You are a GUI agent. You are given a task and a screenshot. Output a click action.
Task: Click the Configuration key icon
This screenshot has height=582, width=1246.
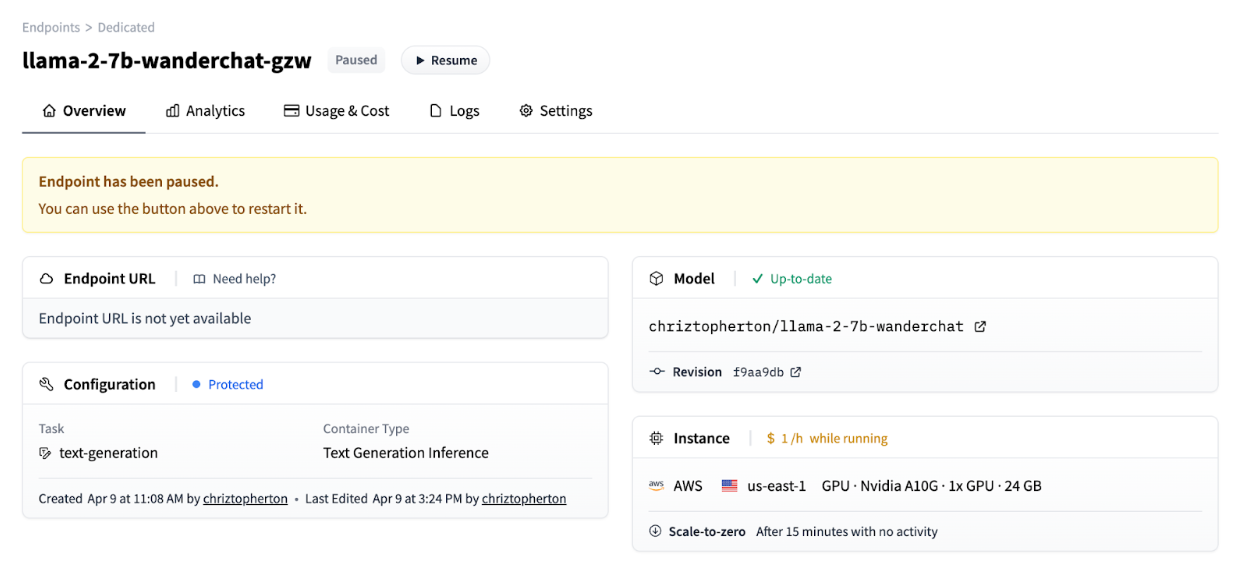[x=46, y=385]
